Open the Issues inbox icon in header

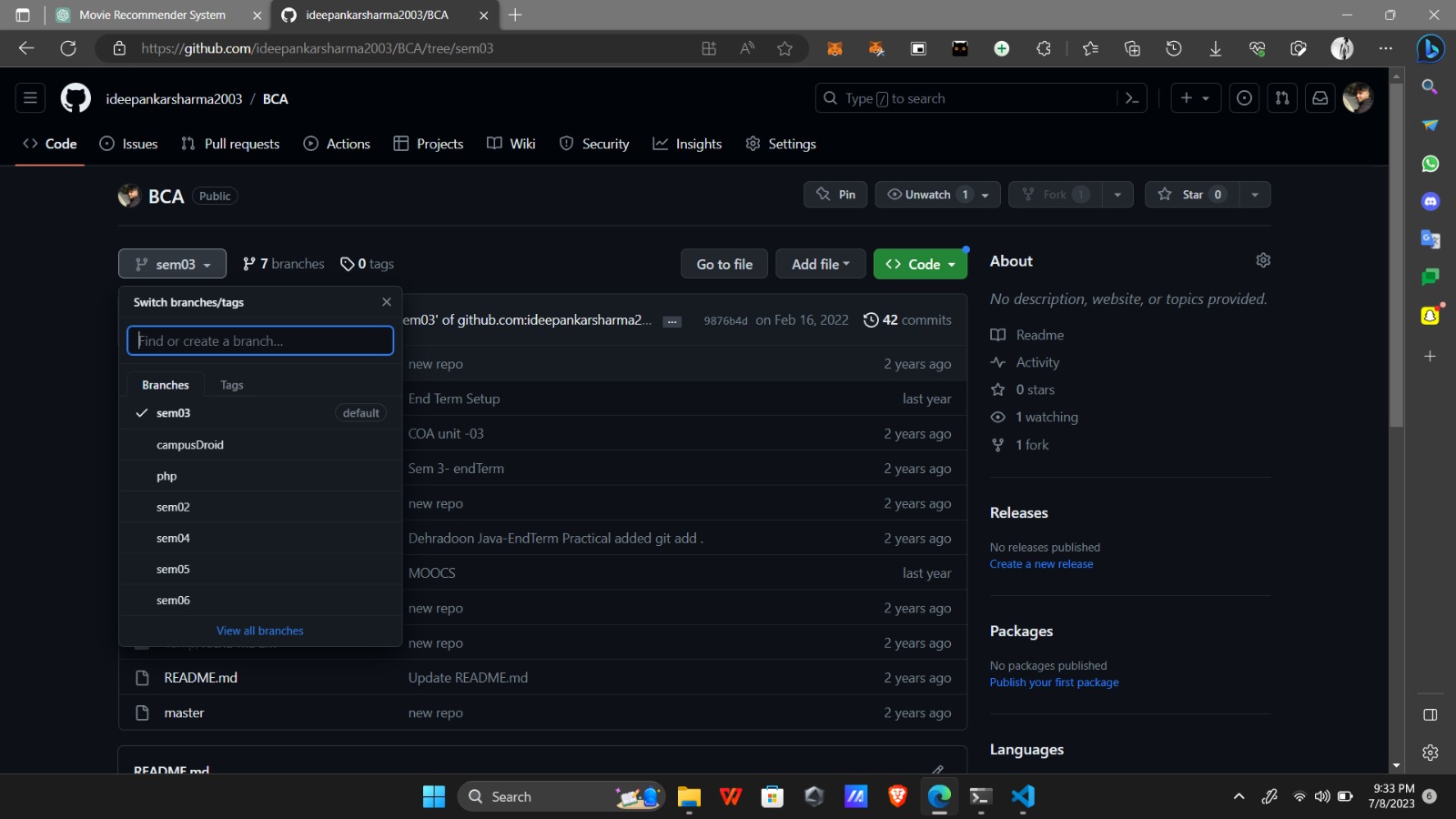[1244, 98]
